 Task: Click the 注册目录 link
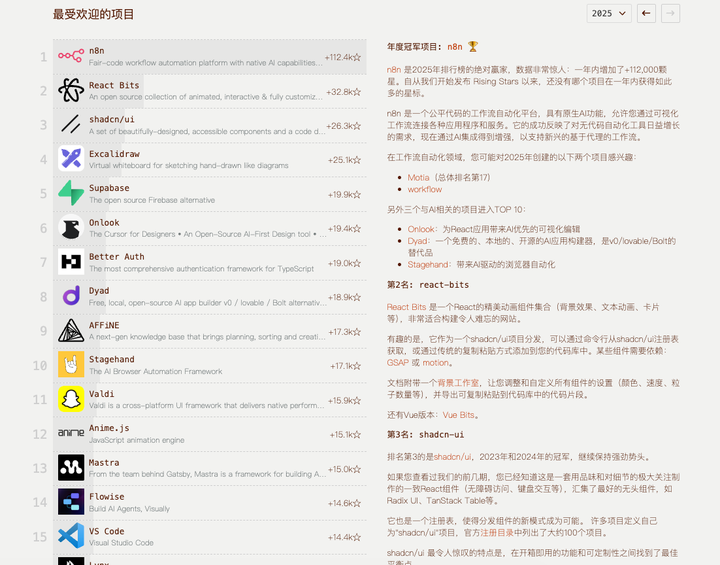coord(497,532)
